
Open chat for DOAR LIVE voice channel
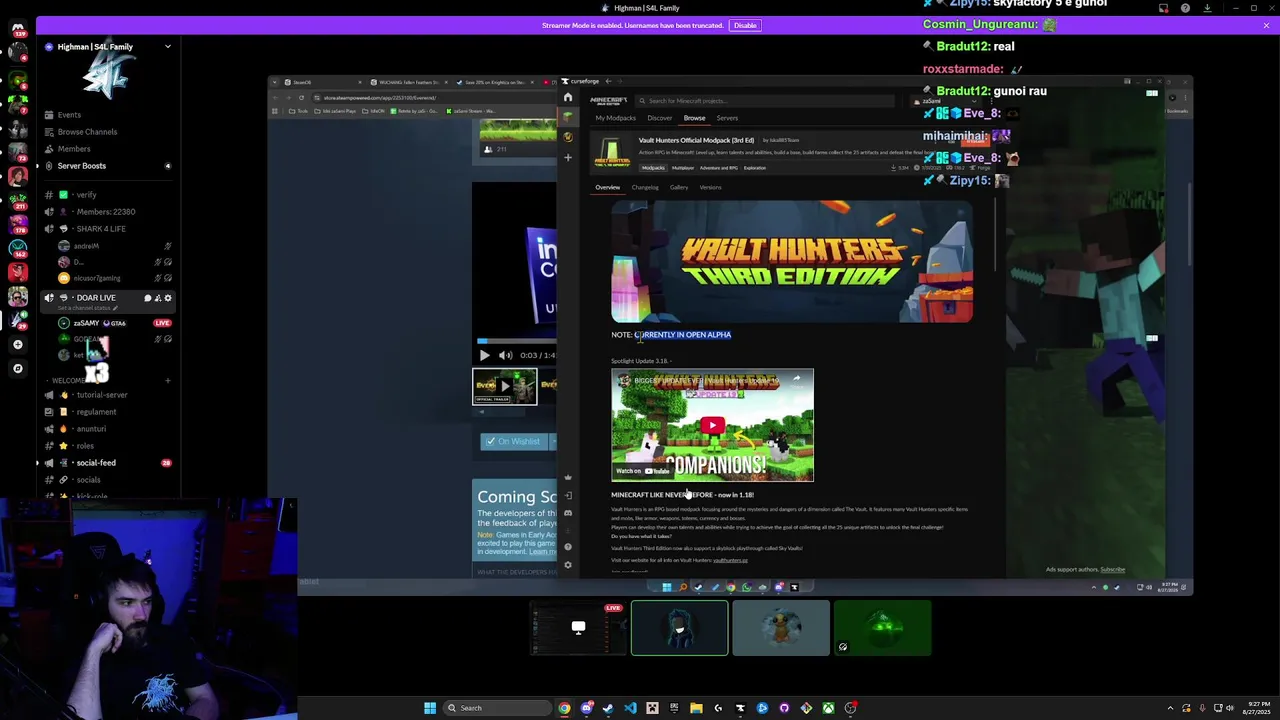148,298
